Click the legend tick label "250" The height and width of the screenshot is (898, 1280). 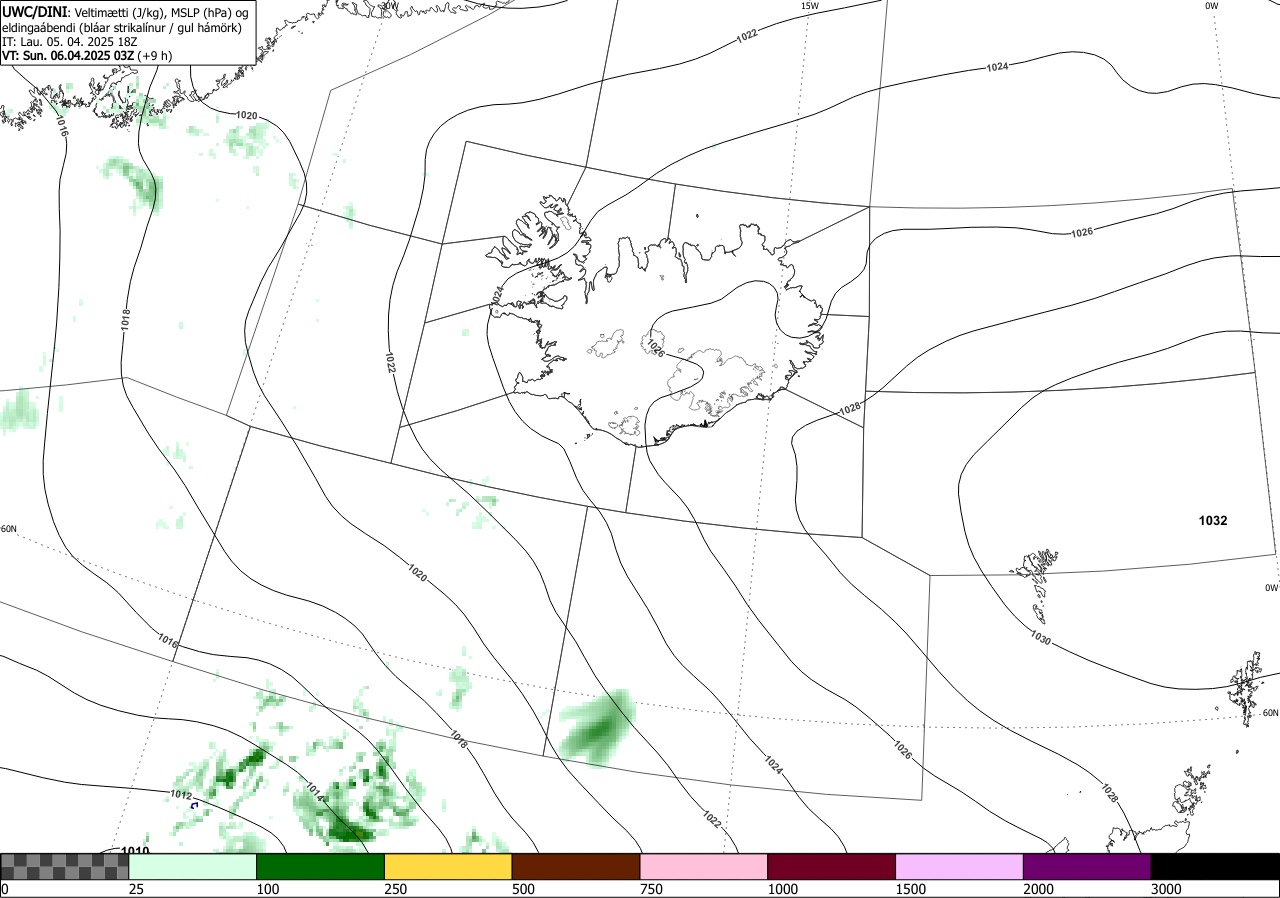(395, 889)
